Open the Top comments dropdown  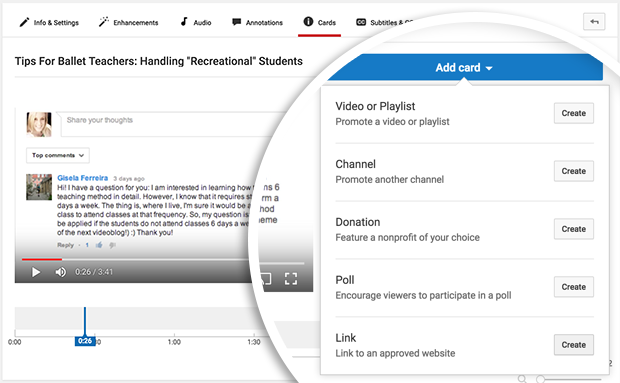pos(58,155)
